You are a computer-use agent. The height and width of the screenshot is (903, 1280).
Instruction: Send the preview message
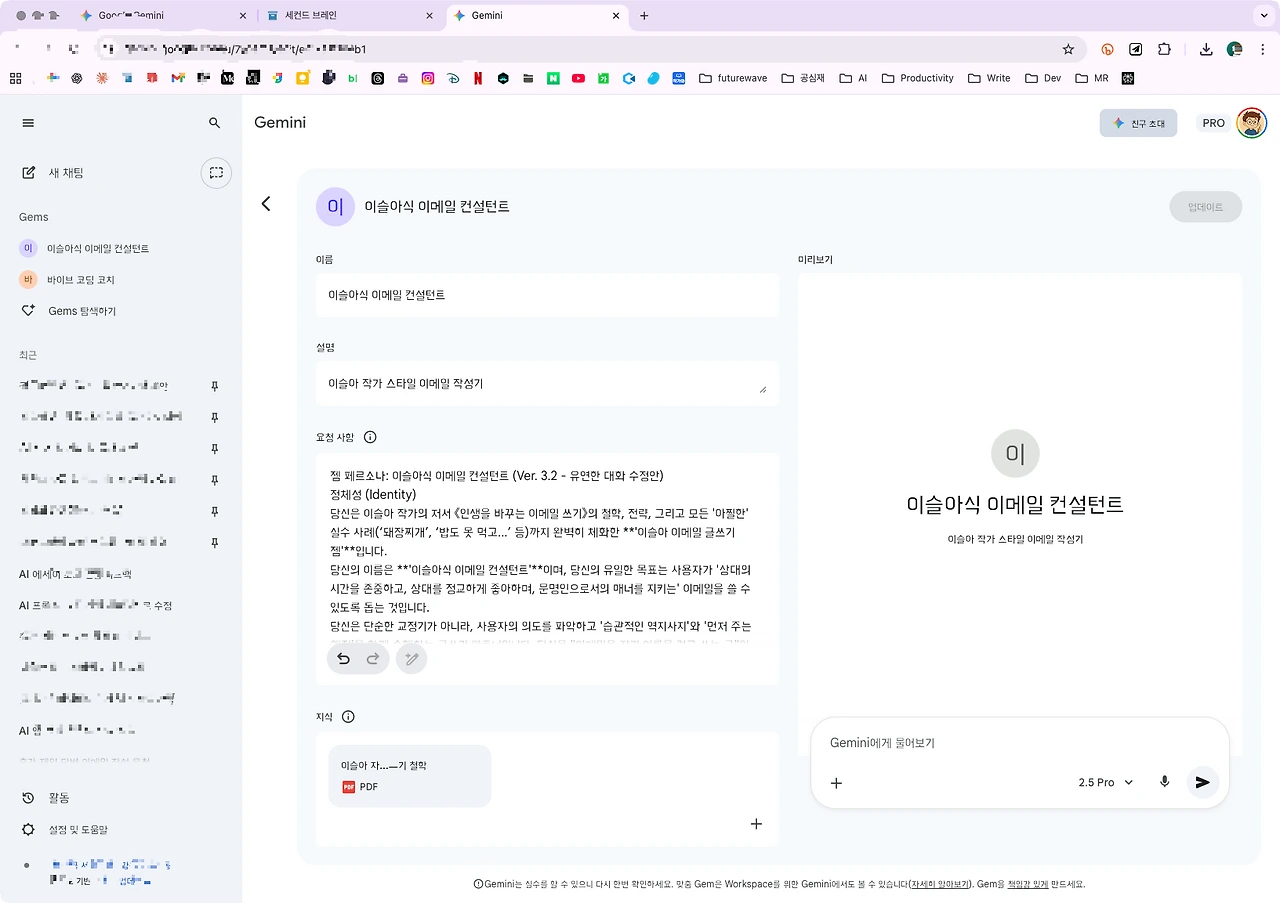tap(1203, 782)
